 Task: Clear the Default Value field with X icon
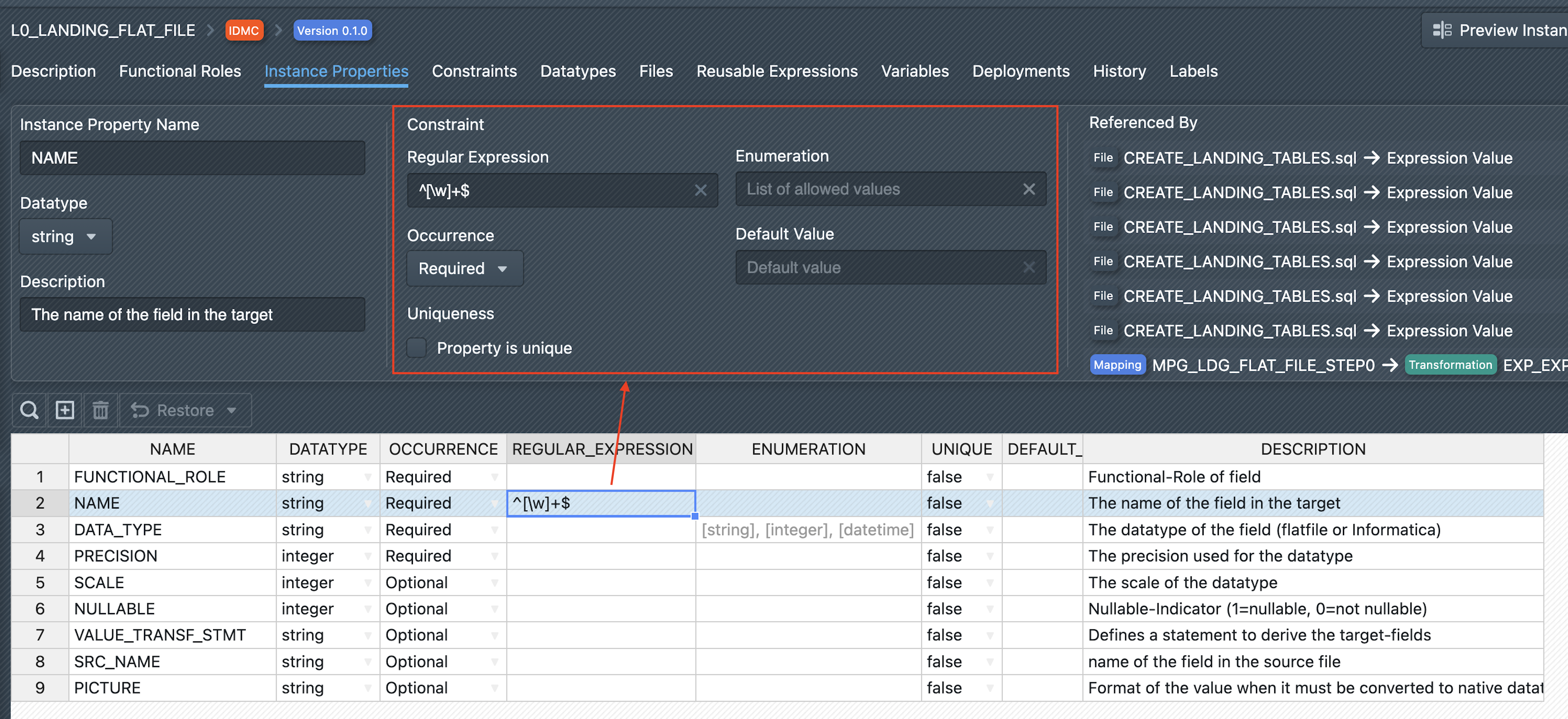[1029, 268]
